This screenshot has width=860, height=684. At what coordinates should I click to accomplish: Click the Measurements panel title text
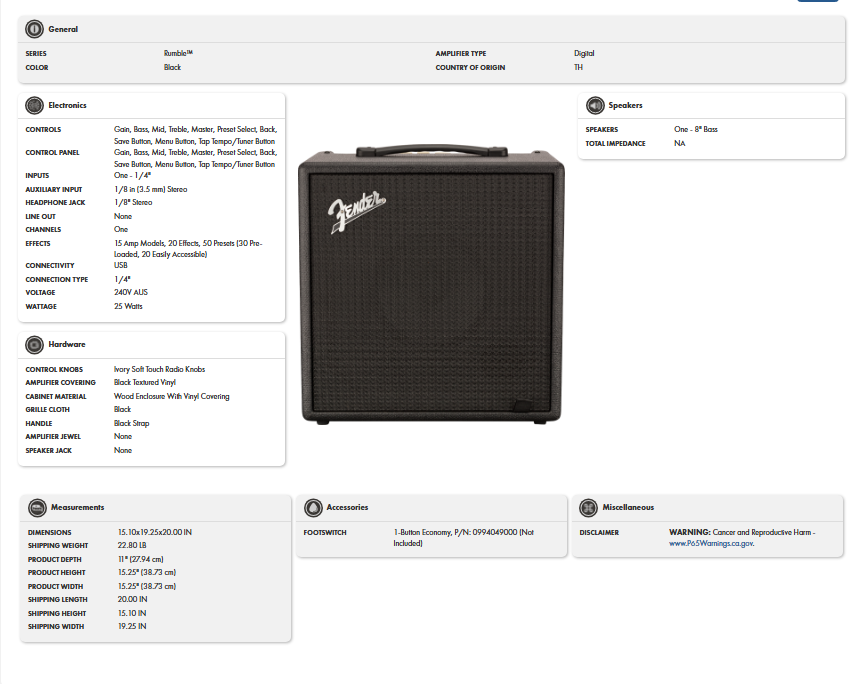pos(78,507)
